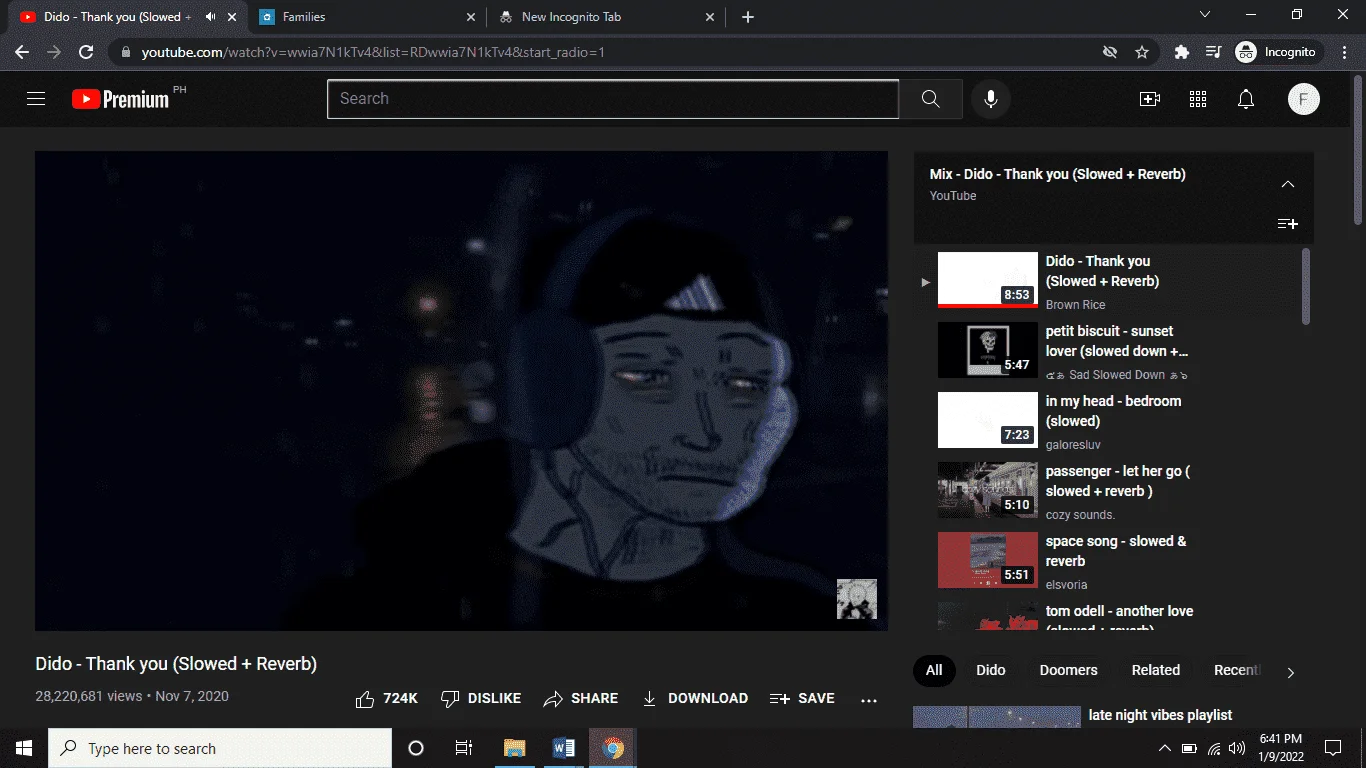This screenshot has height=768, width=1366.
Task: Download the video
Action: [695, 699]
